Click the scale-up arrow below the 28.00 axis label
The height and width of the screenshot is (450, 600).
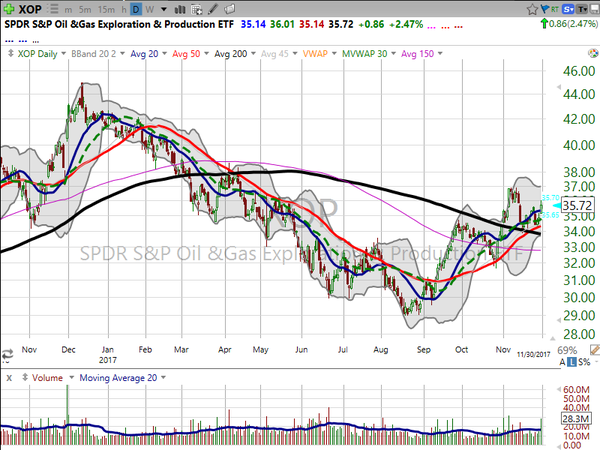552,338
